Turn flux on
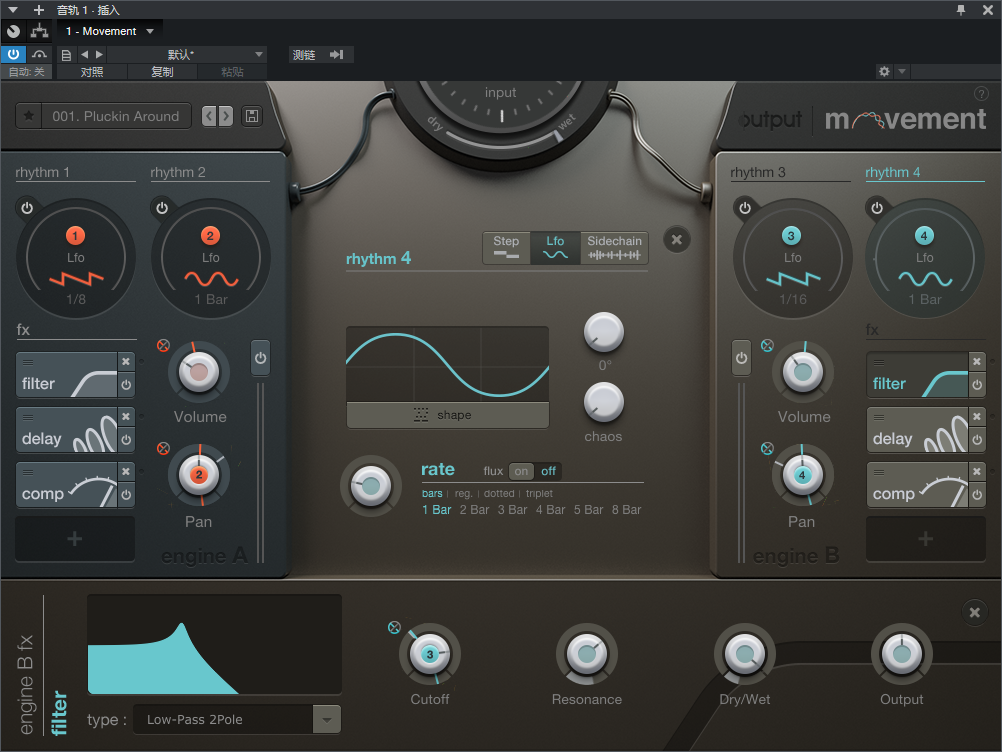The height and width of the screenshot is (752, 1002). 521,472
